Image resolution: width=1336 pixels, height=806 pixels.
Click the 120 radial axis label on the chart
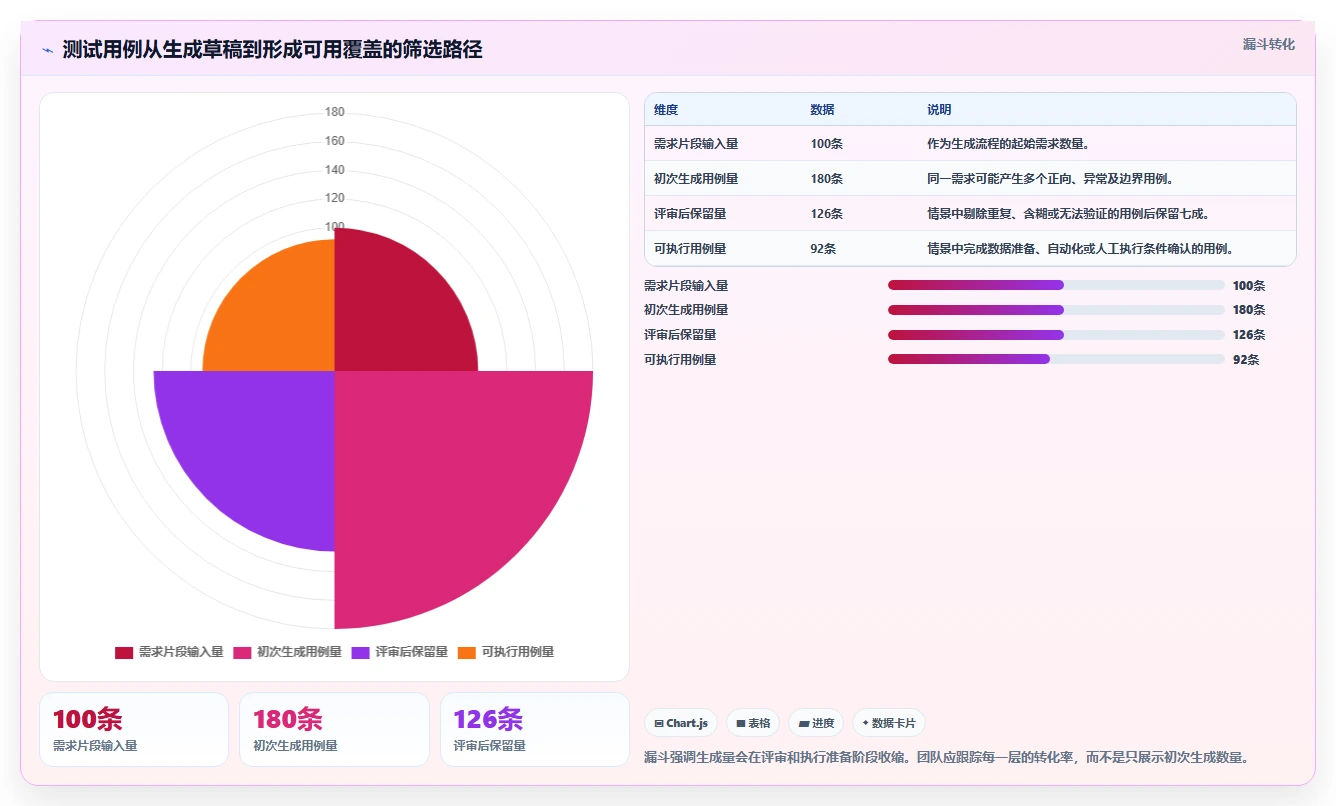tap(334, 198)
